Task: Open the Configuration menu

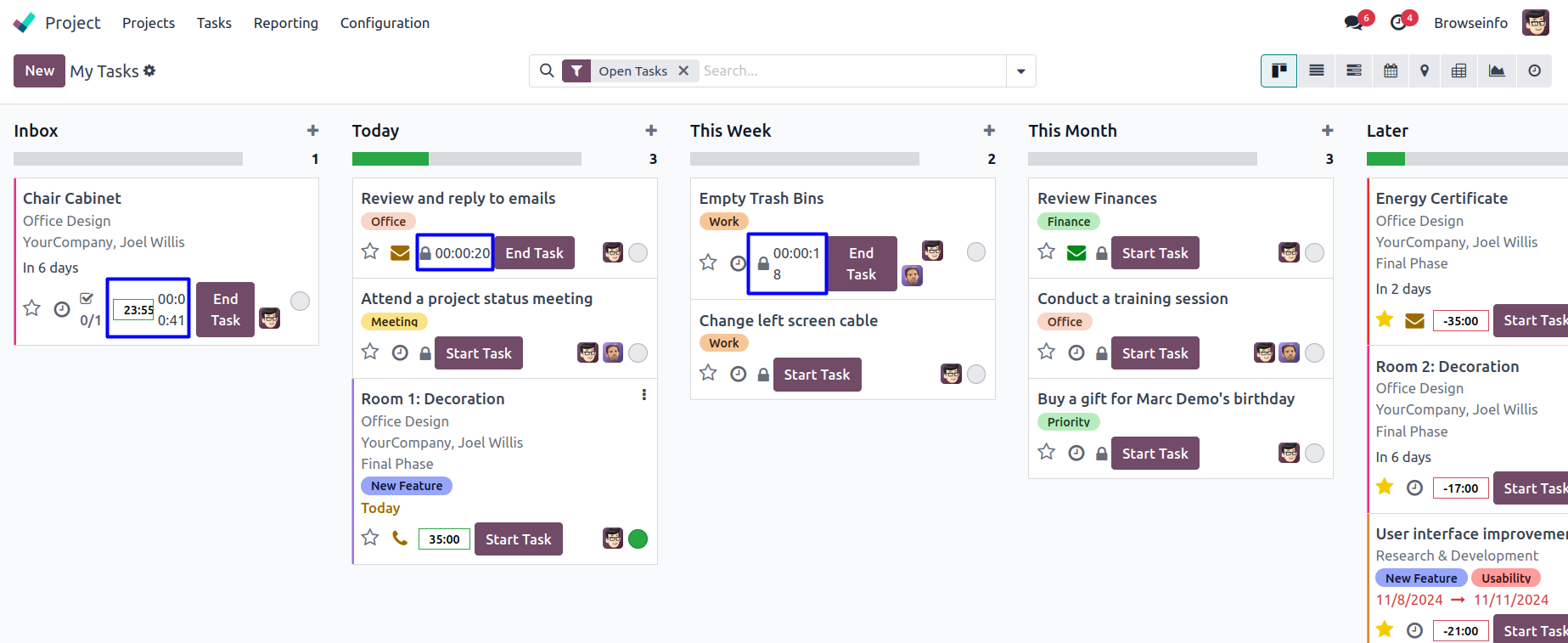Action: pyautogui.click(x=385, y=23)
